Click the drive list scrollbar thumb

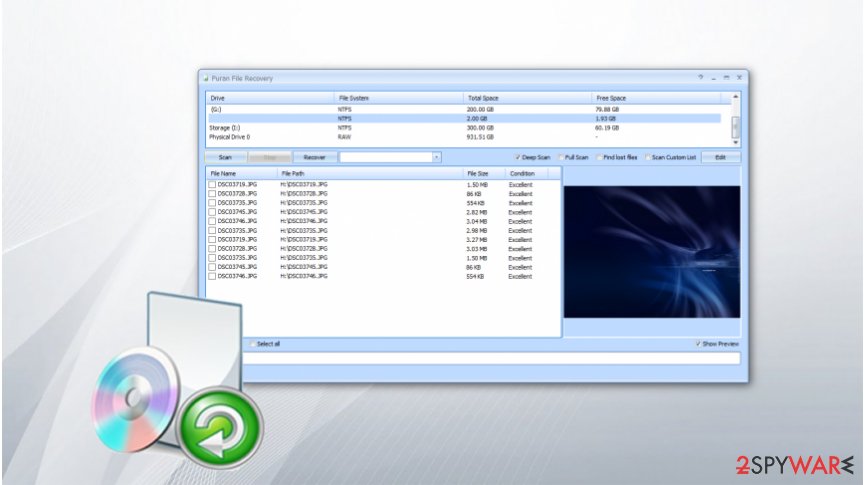pyautogui.click(x=735, y=127)
